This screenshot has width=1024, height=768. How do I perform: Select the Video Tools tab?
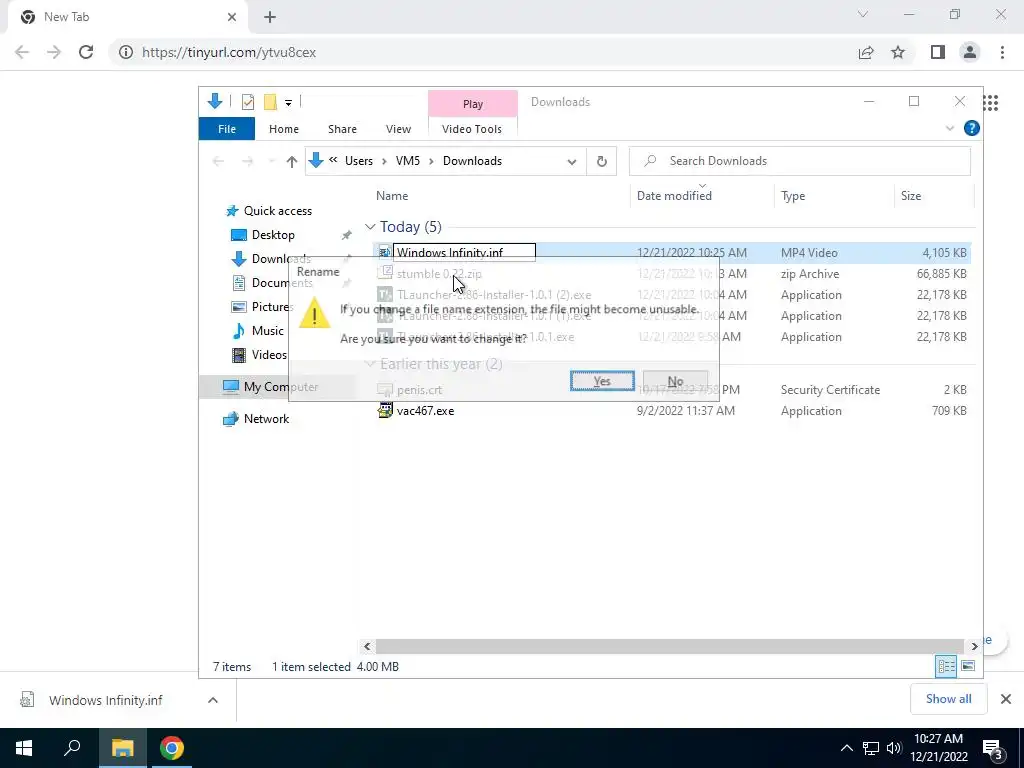click(x=472, y=129)
